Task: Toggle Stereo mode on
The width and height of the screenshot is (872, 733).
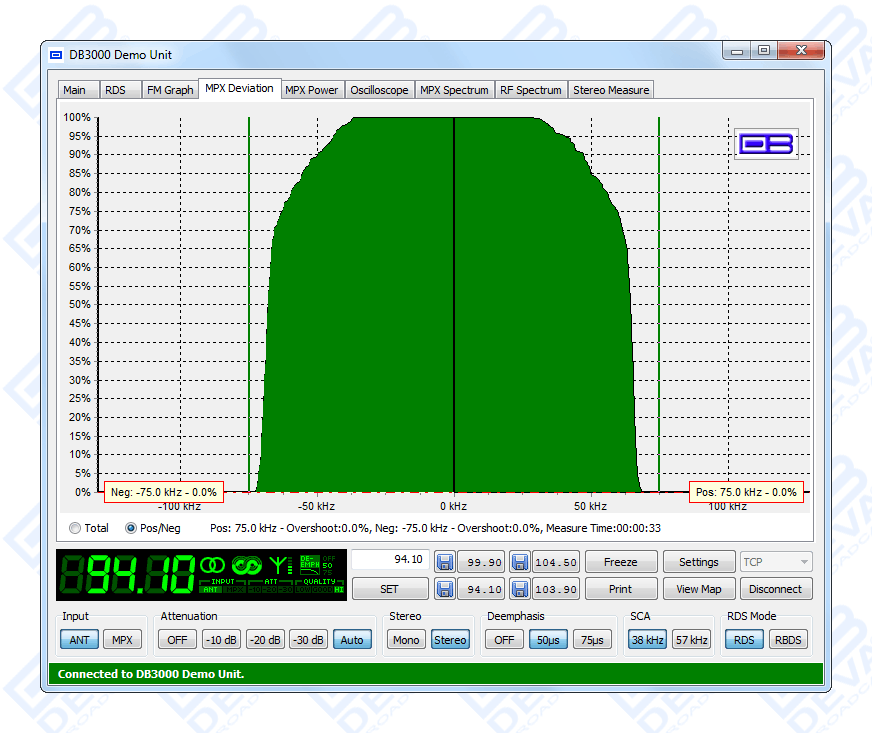Action: [450, 640]
